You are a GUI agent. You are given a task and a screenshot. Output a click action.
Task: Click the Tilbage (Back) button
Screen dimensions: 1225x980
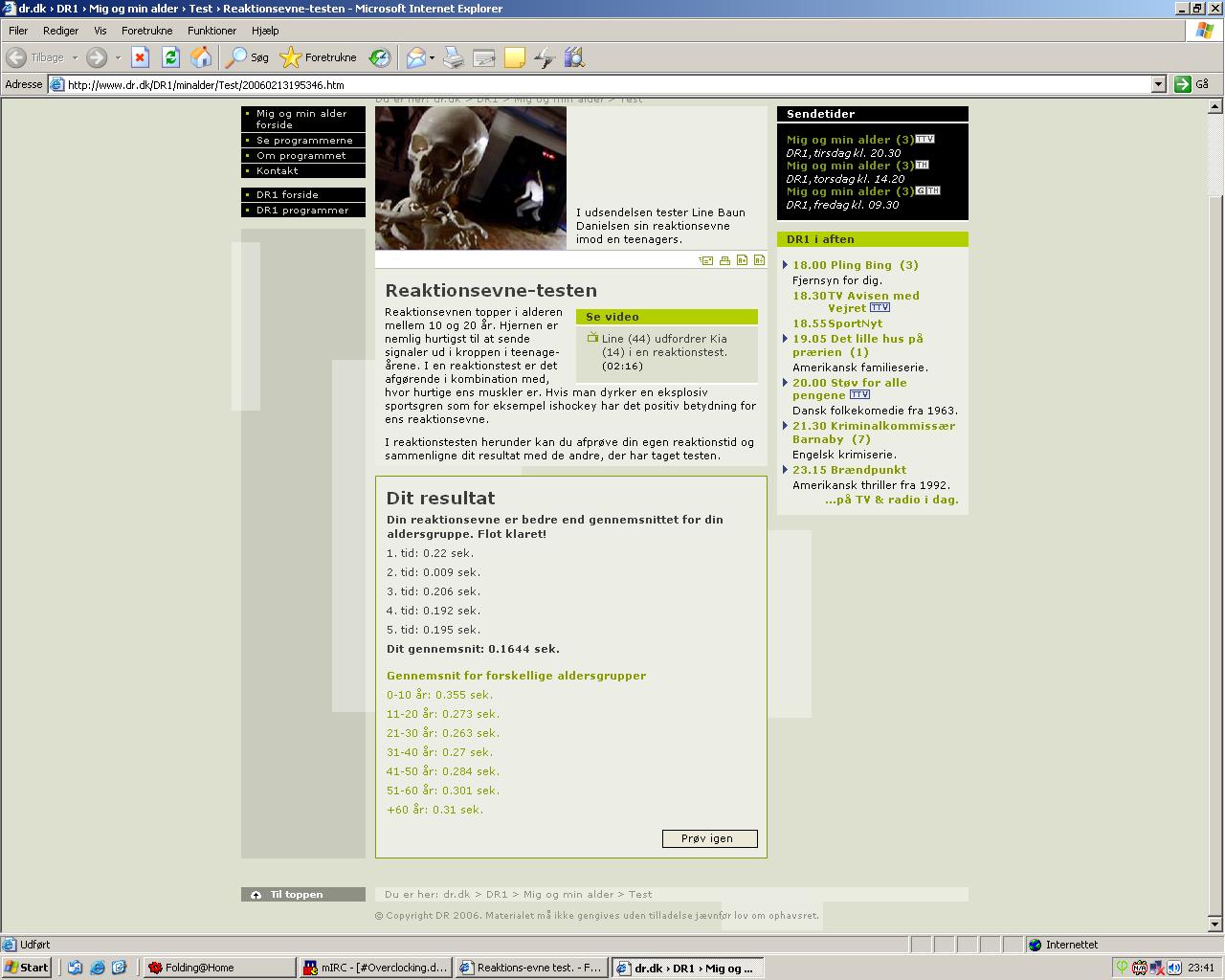pos(35,57)
